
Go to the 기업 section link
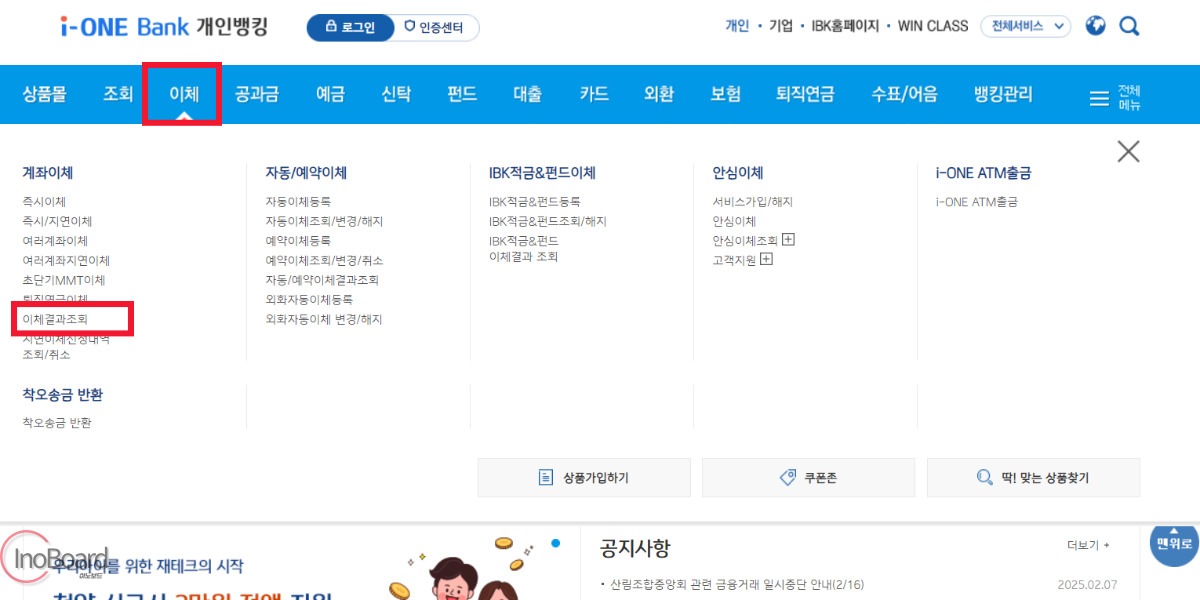(x=781, y=26)
